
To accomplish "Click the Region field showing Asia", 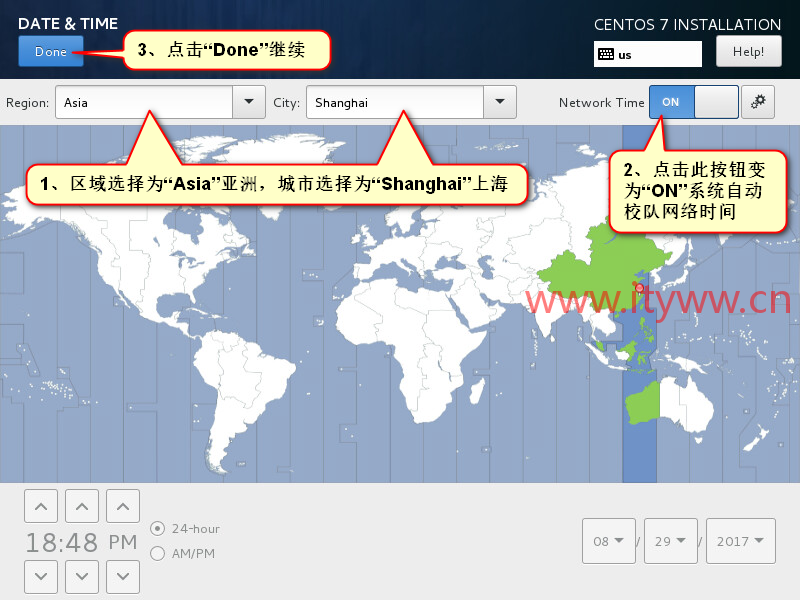I will (144, 102).
